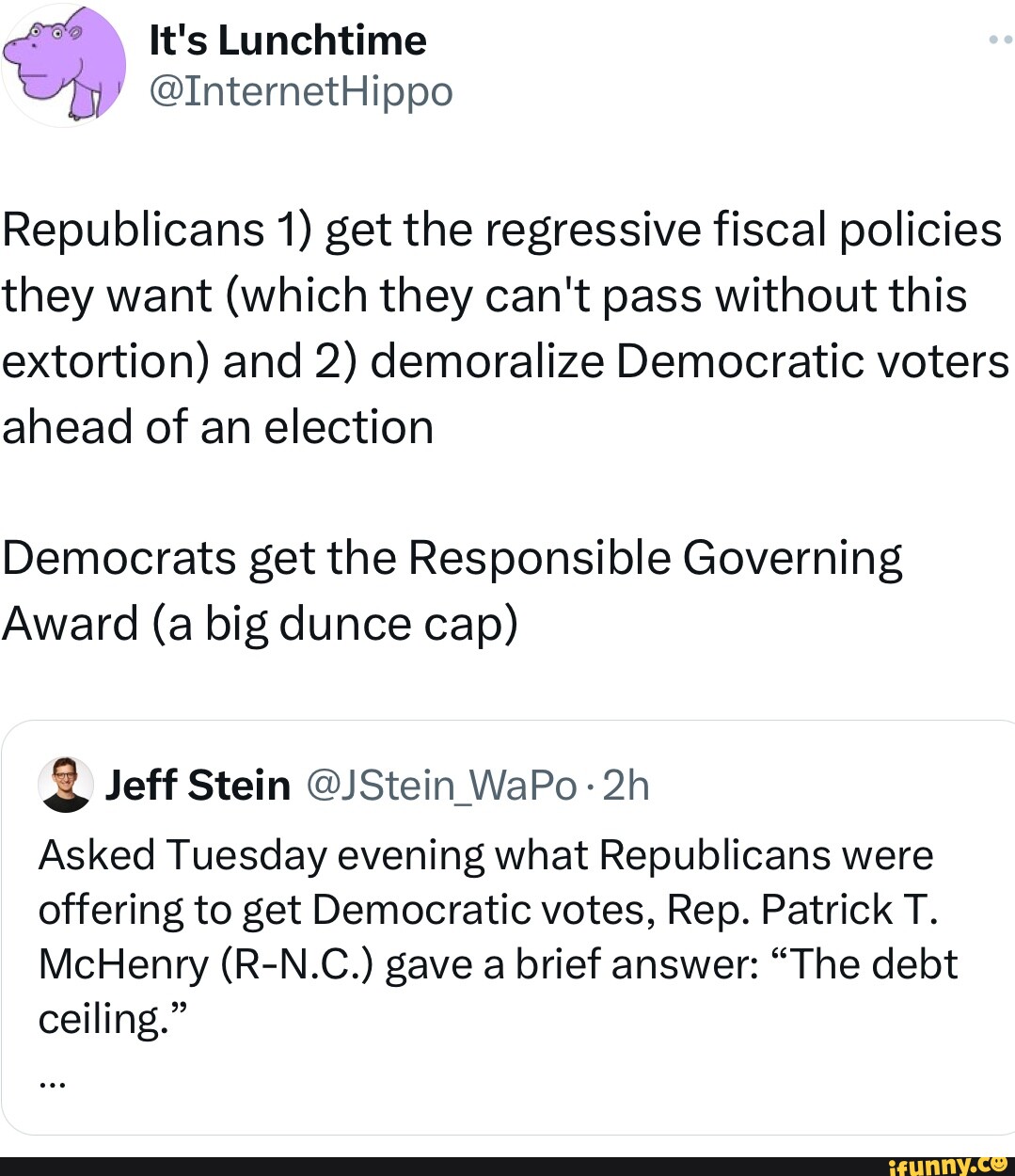1015x1176 pixels.
Task: Open the tweet's more options dots
Action: click(1000, 40)
